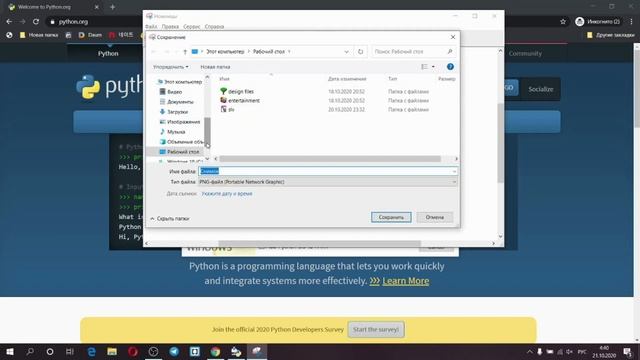Go up one folder level arrow
This screenshot has width=640, height=360.
tap(185, 52)
